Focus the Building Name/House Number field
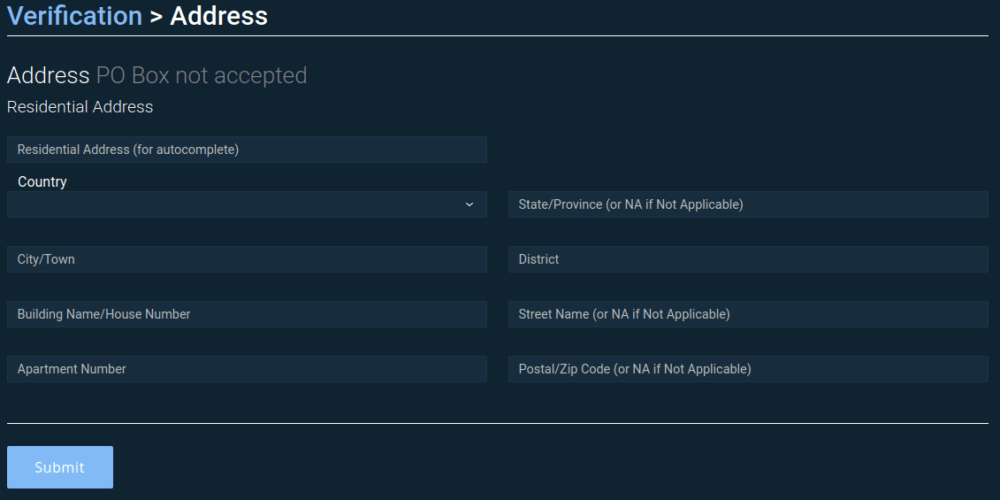Screen dimensions: 1000x500 (x=246, y=314)
